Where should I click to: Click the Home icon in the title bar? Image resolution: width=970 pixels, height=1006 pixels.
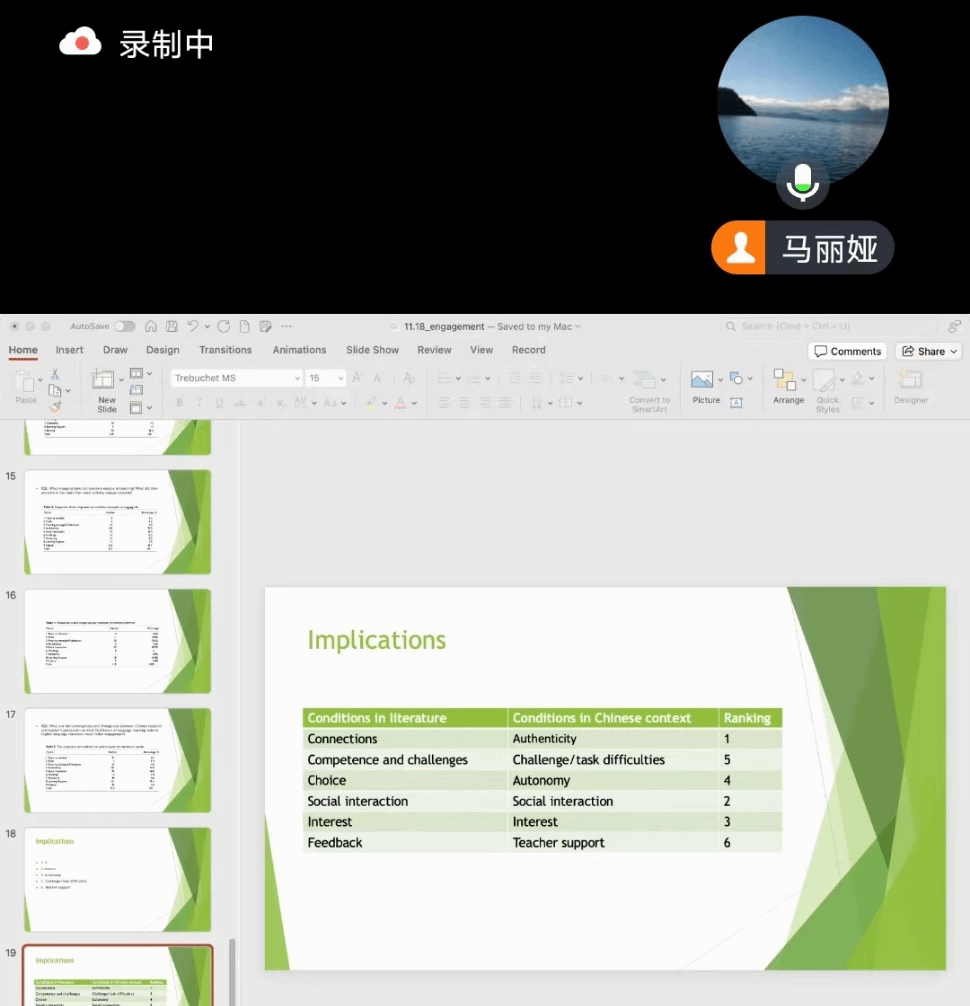tap(151, 326)
